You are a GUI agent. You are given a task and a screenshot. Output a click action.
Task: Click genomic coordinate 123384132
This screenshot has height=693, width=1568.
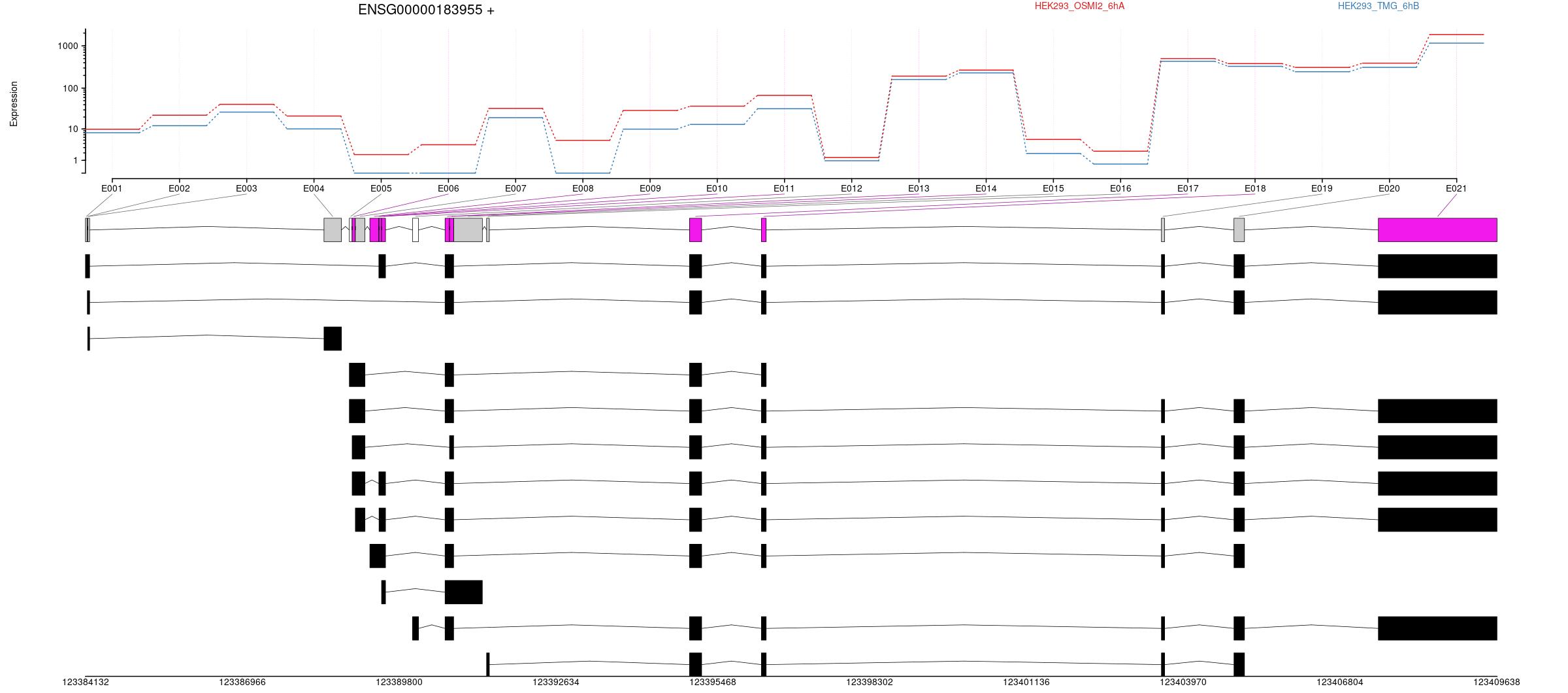coord(86,682)
